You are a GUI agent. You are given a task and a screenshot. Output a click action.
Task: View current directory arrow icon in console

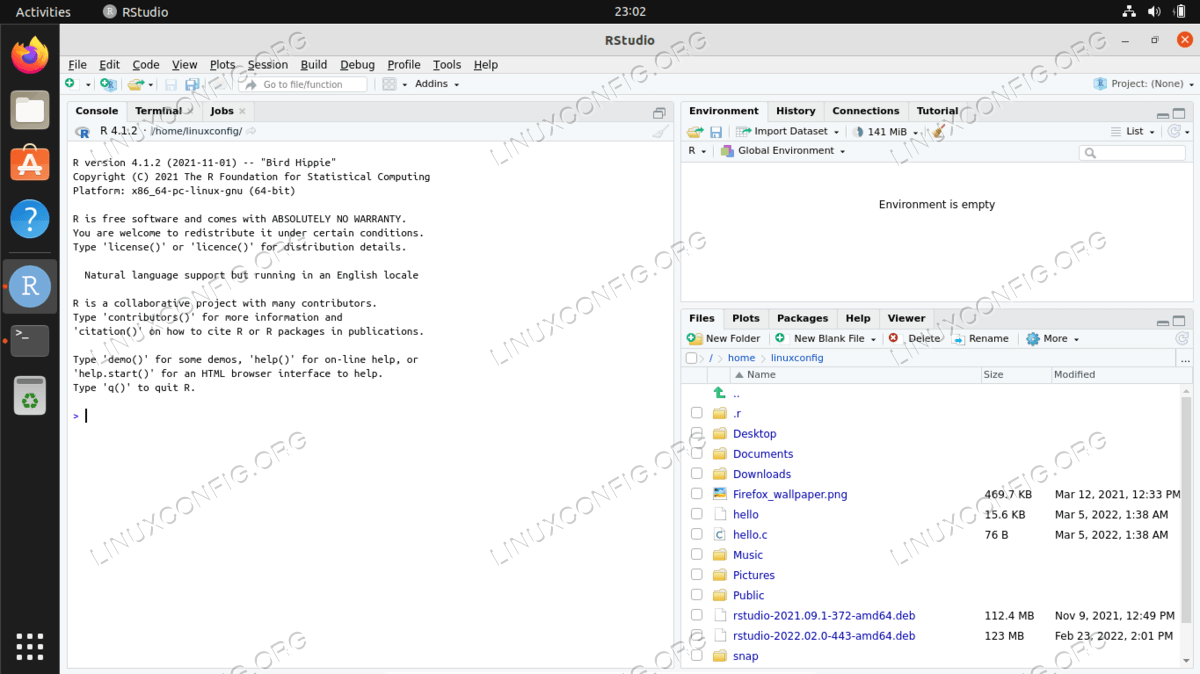[x=251, y=131]
